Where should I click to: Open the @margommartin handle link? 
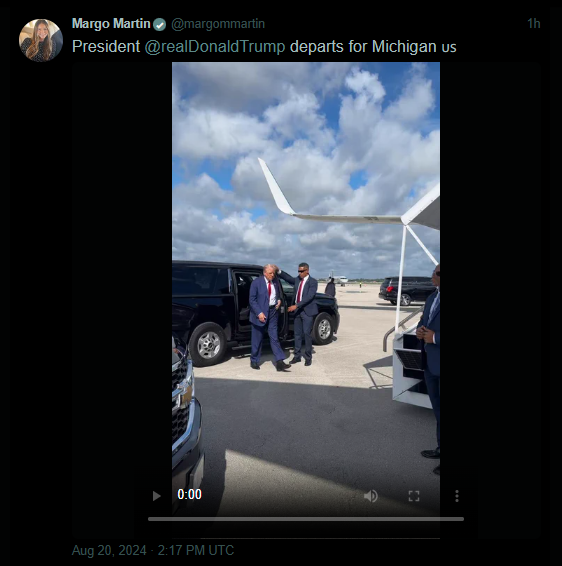[218, 24]
